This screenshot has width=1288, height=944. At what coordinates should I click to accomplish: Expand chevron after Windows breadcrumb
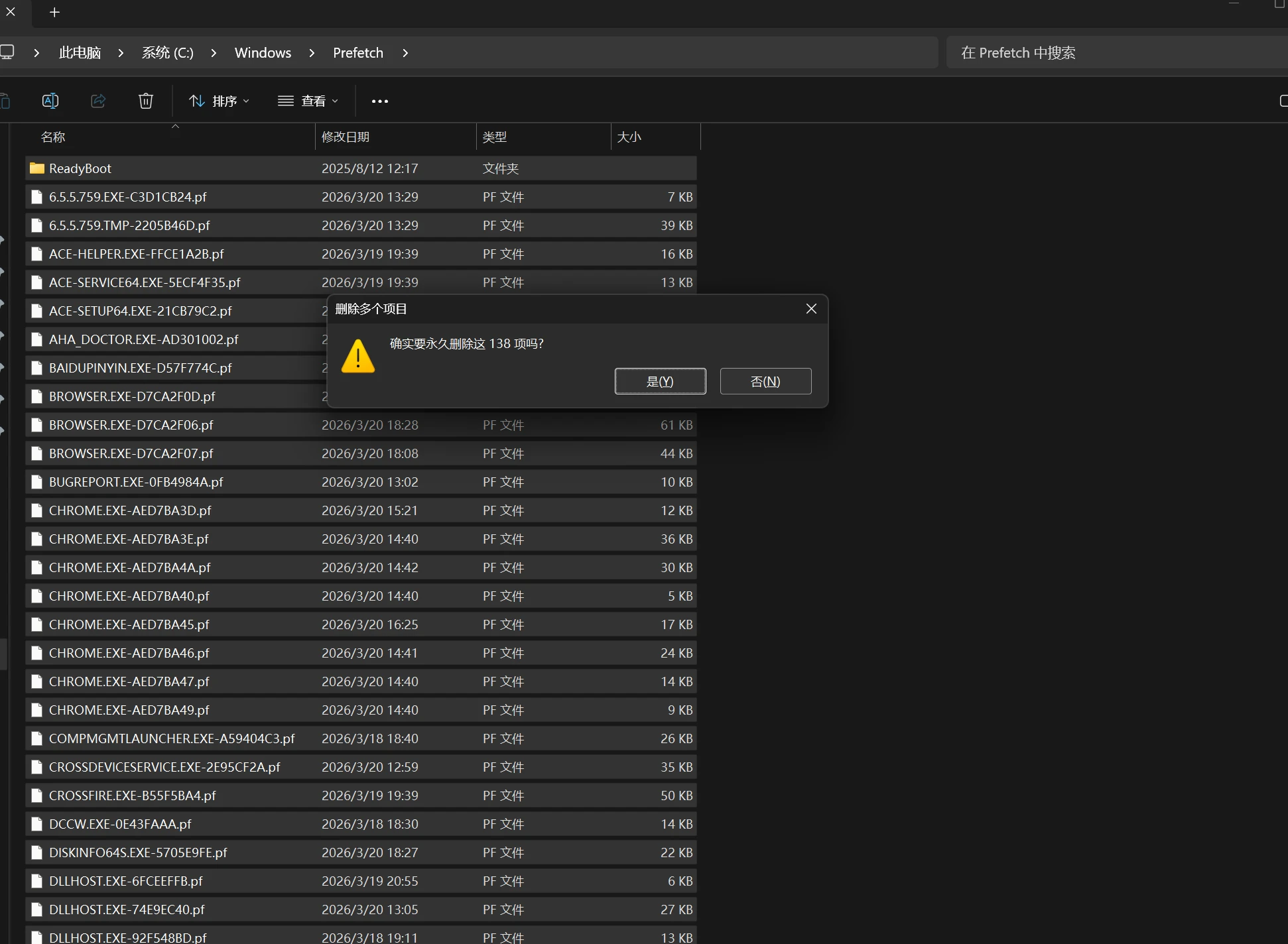[312, 53]
